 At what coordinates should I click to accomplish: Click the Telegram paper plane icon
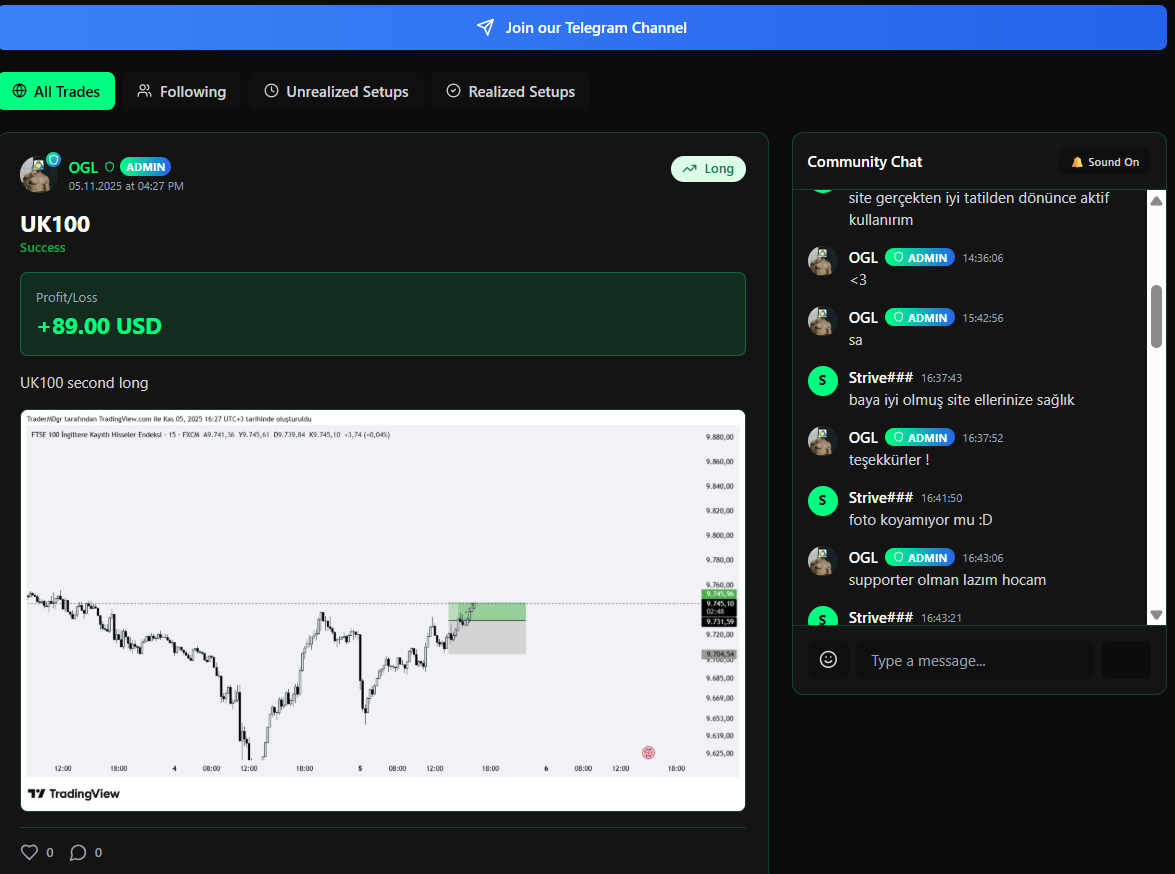485,28
